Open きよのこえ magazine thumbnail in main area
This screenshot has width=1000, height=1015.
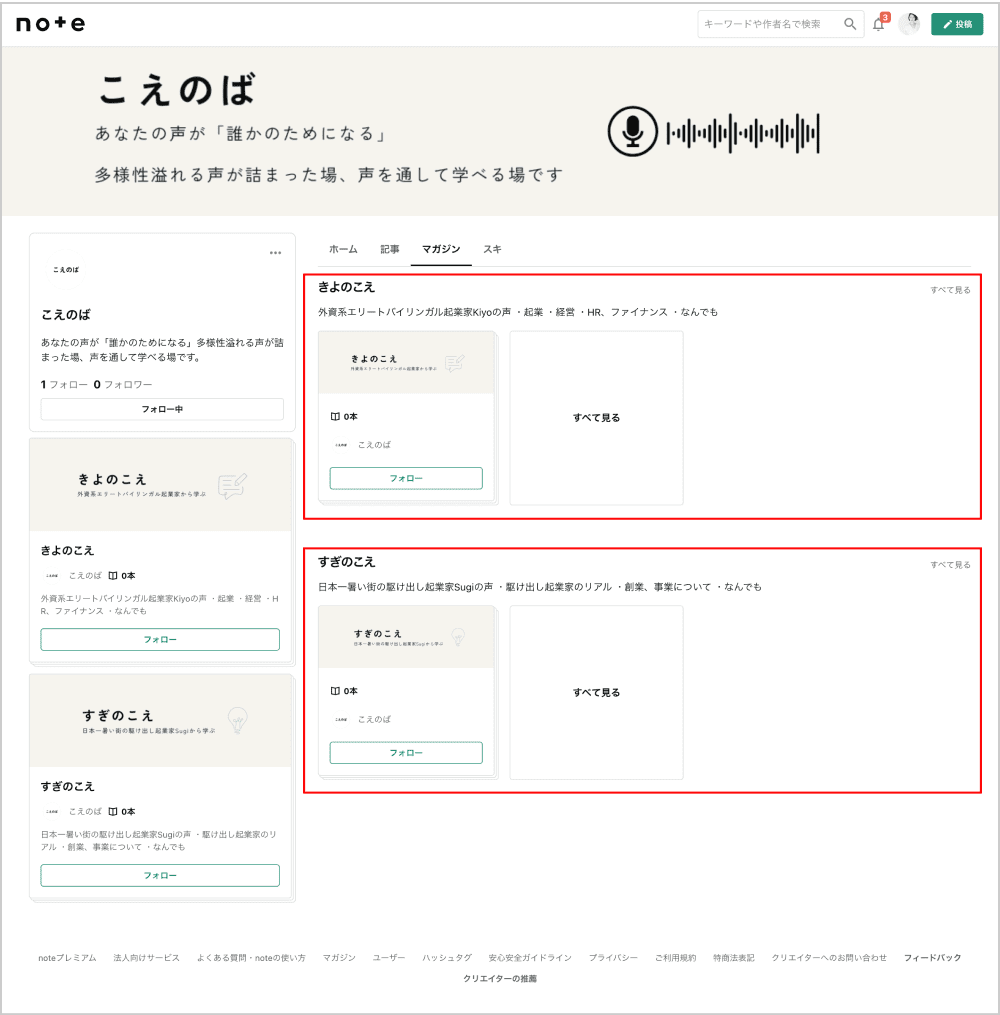click(406, 362)
